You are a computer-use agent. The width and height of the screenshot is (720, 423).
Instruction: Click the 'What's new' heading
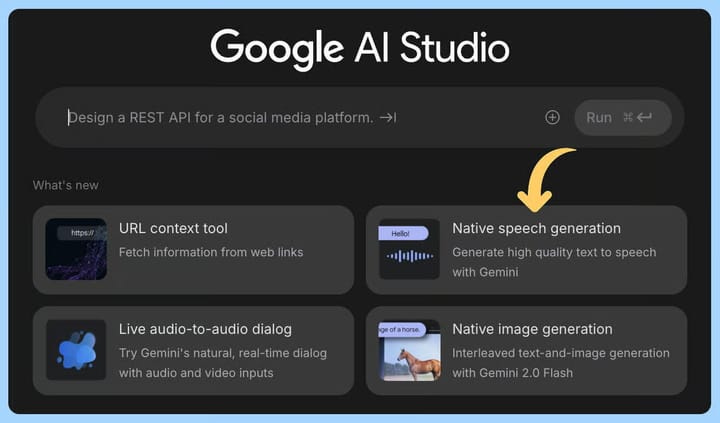[66, 185]
